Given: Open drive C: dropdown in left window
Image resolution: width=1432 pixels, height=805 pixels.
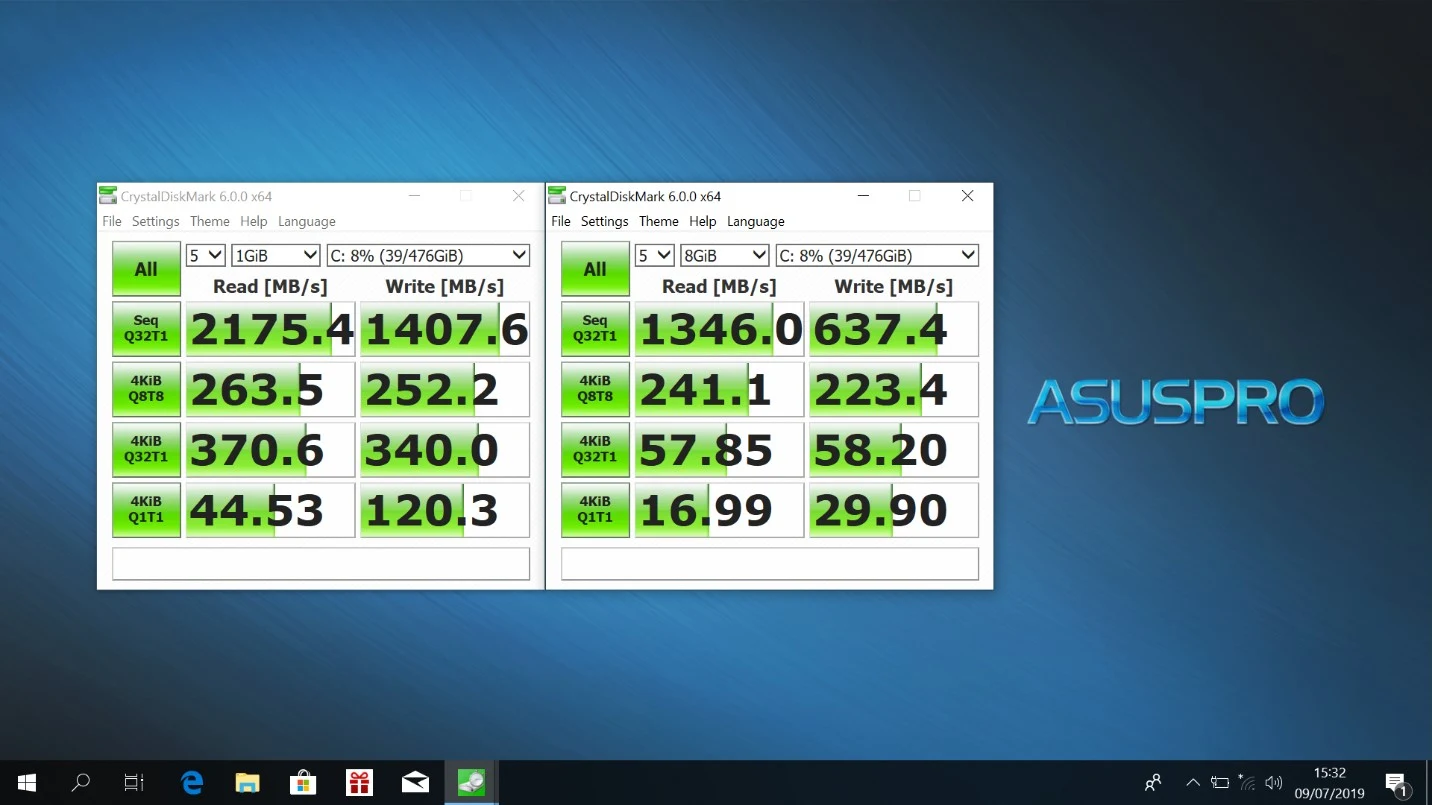Looking at the screenshot, I should (428, 255).
